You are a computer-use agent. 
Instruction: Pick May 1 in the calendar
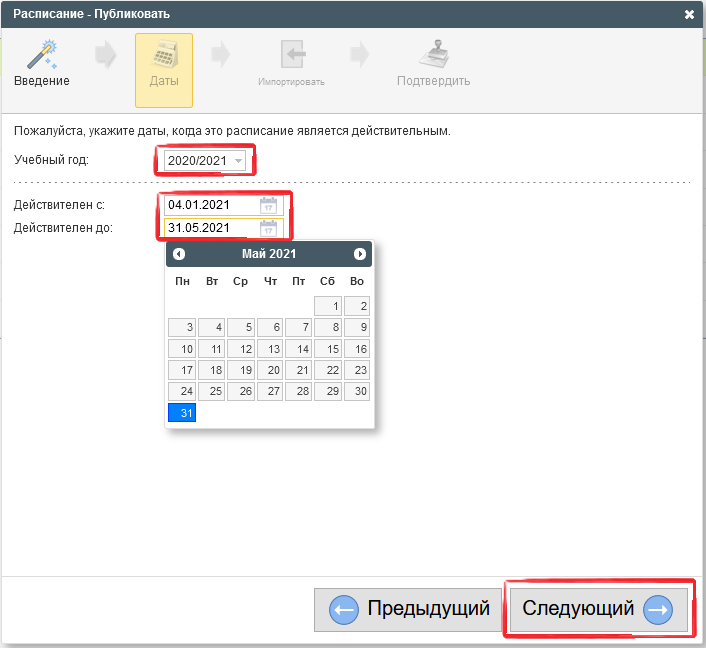[328, 306]
